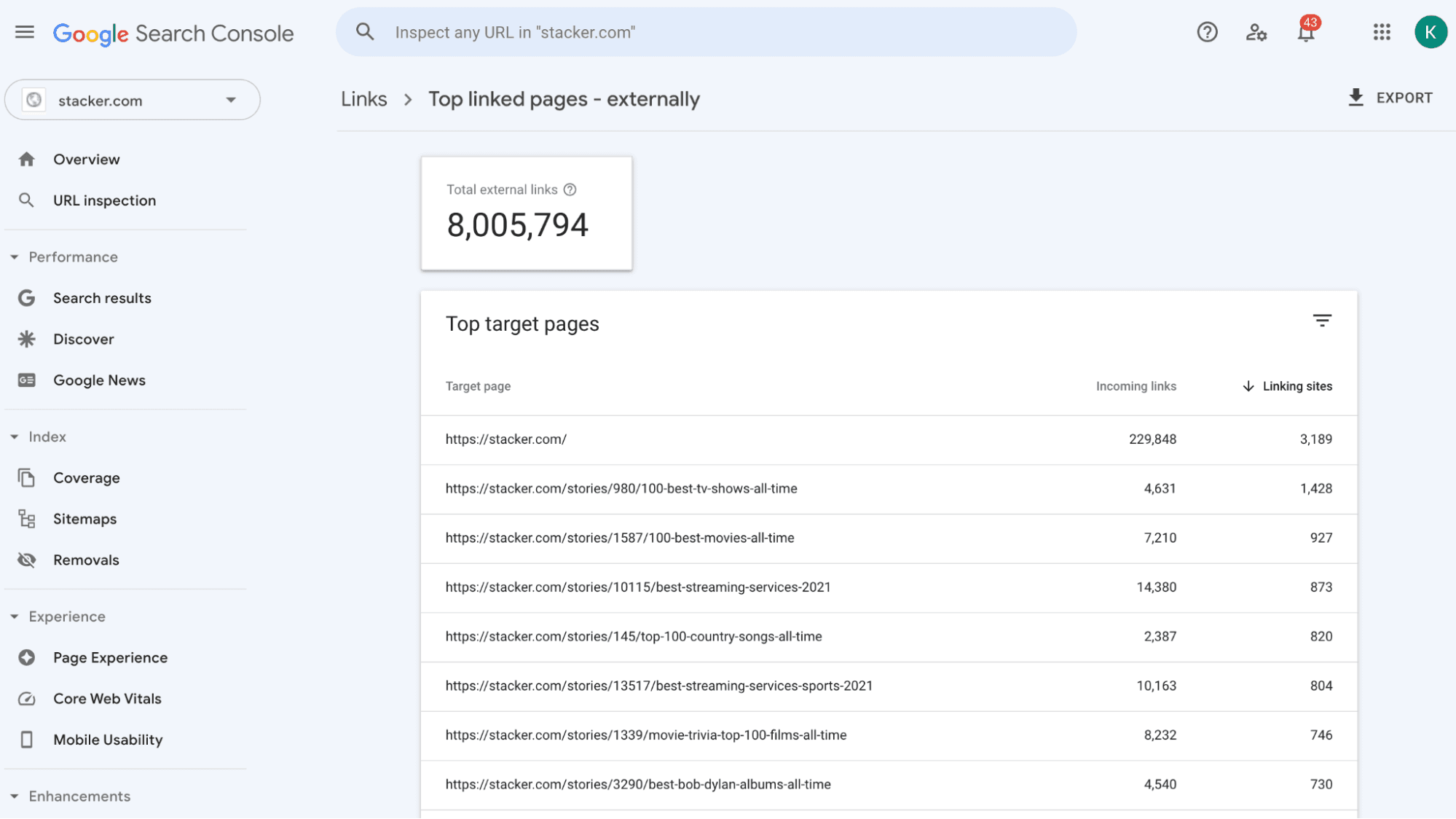Click the Total external links info icon

(x=570, y=189)
